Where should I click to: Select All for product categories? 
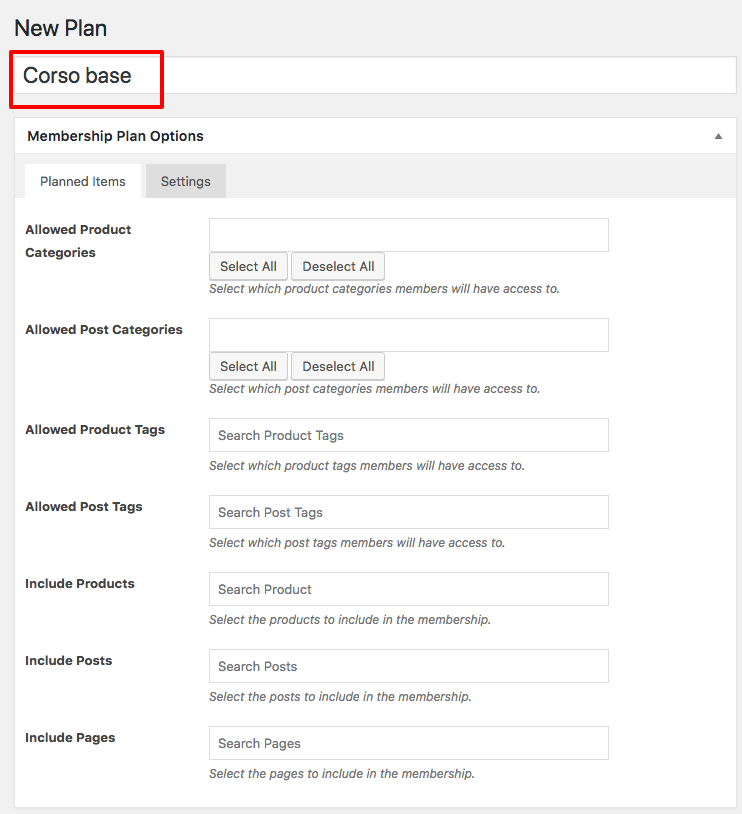[x=248, y=266]
